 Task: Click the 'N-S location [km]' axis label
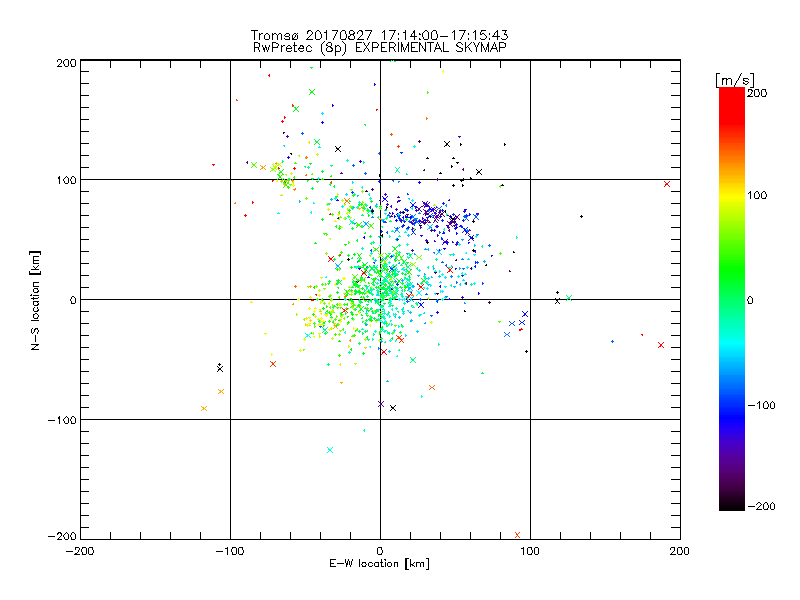(x=35, y=301)
